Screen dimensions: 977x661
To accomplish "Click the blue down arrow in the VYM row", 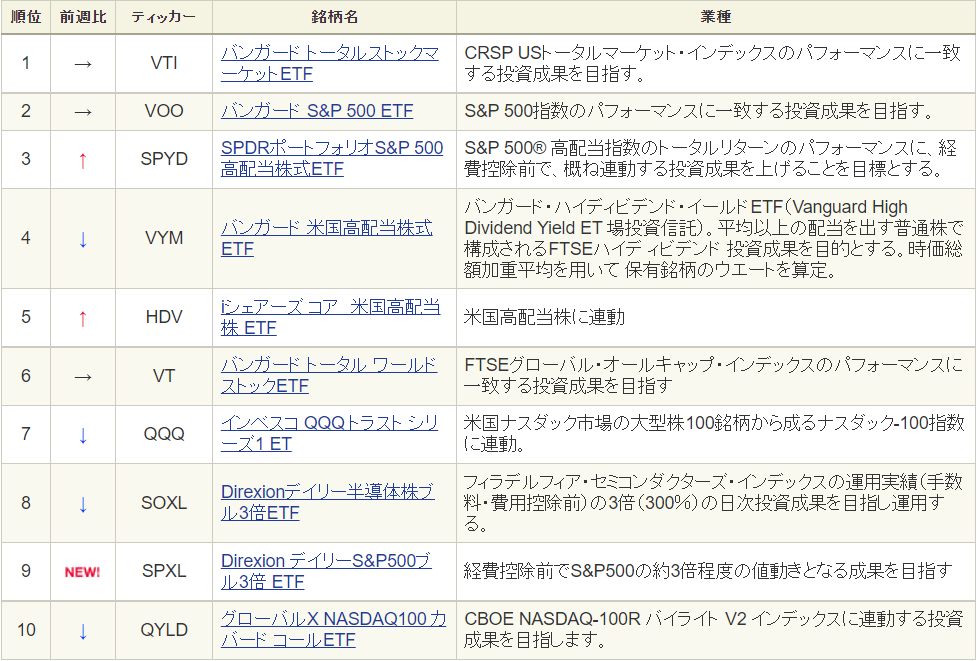I will [83, 239].
